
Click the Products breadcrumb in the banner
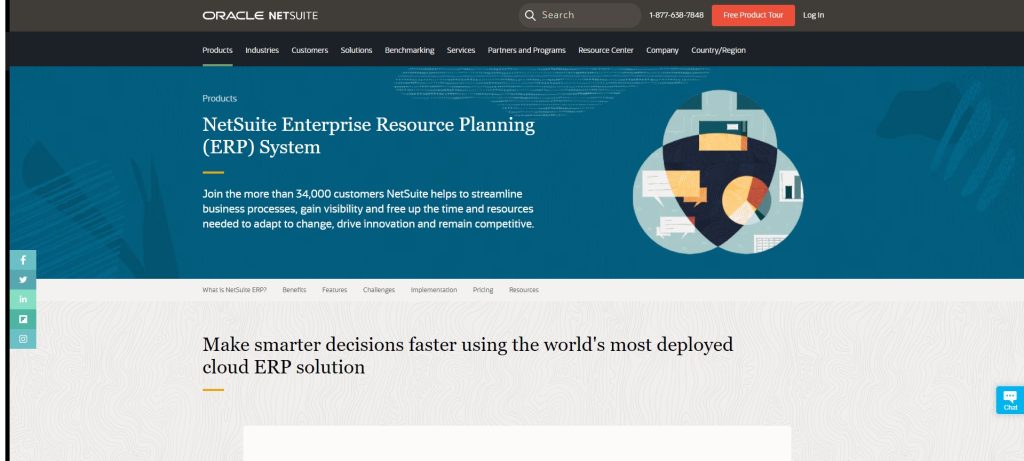[219, 99]
